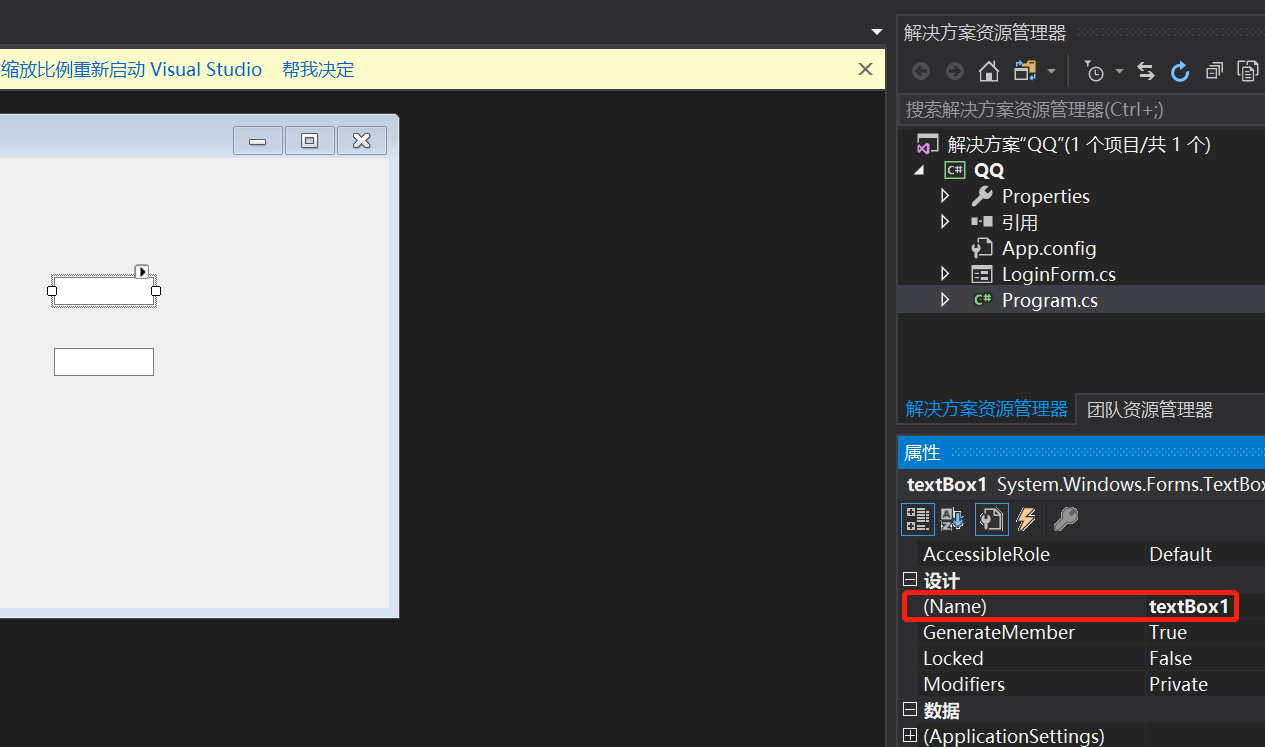Image resolution: width=1265 pixels, height=747 pixels.
Task: Toggle preview selected items in Solution Explorer
Action: (x=1247, y=71)
